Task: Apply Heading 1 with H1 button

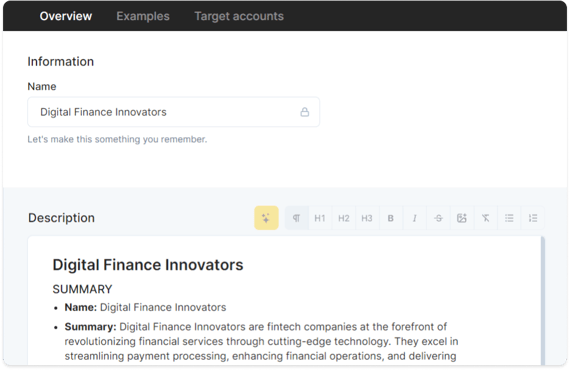Action: click(320, 218)
